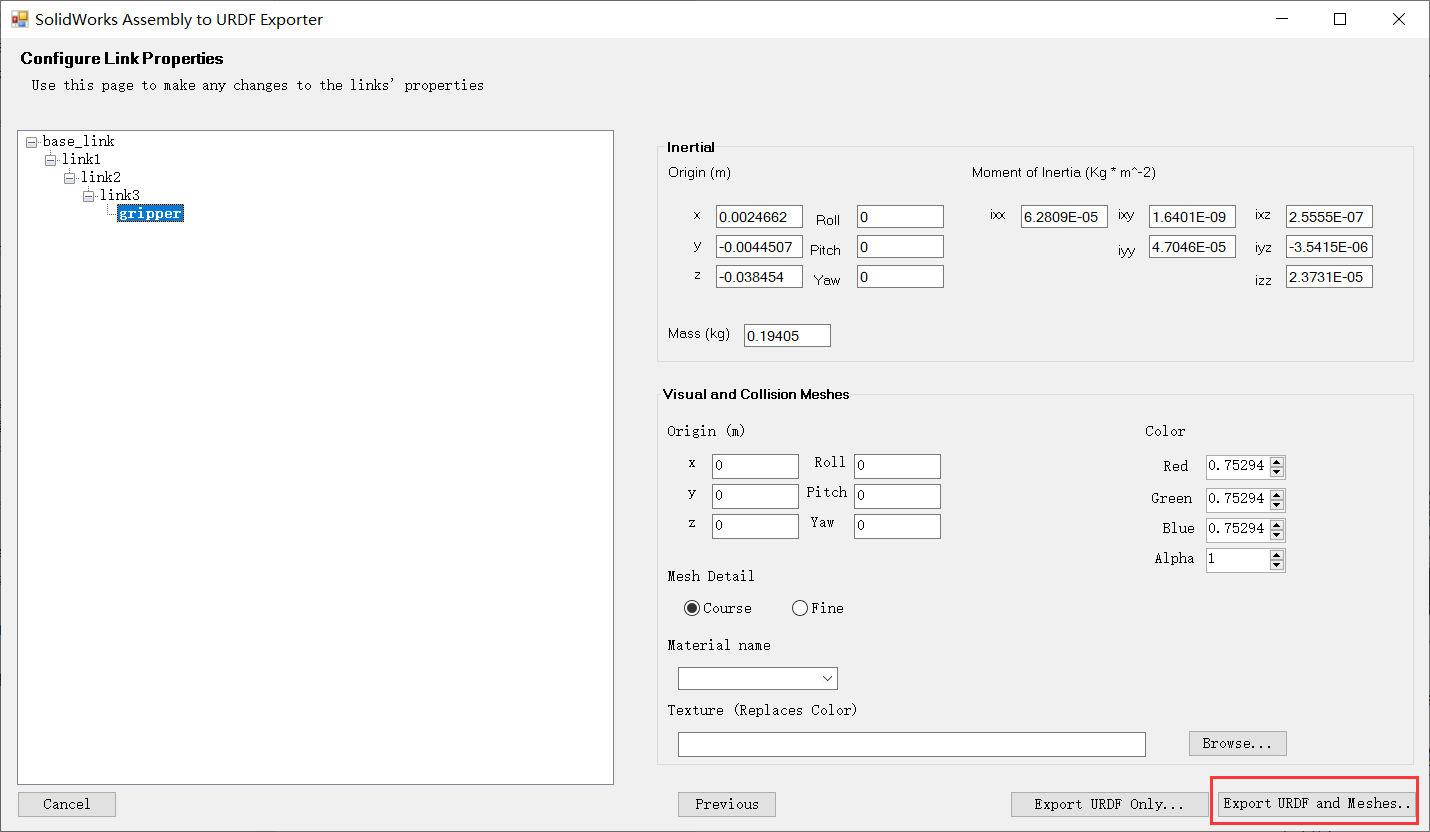Screen dimensions: 1430x832
Task: Click the Texture file path field
Action: [x=911, y=743]
